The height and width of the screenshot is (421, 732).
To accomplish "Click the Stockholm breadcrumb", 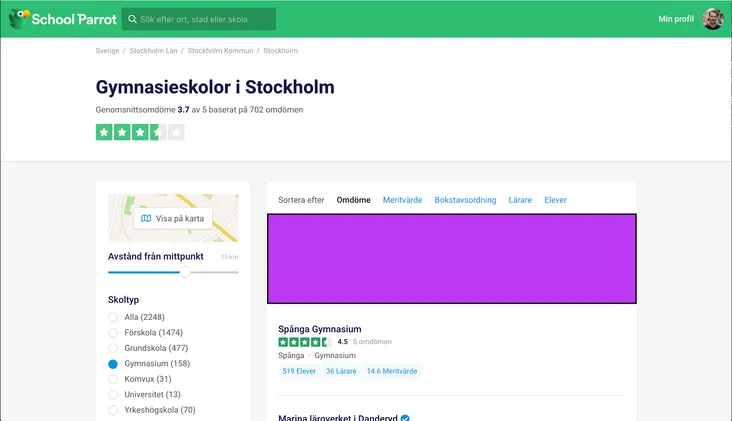I will pyautogui.click(x=281, y=50).
